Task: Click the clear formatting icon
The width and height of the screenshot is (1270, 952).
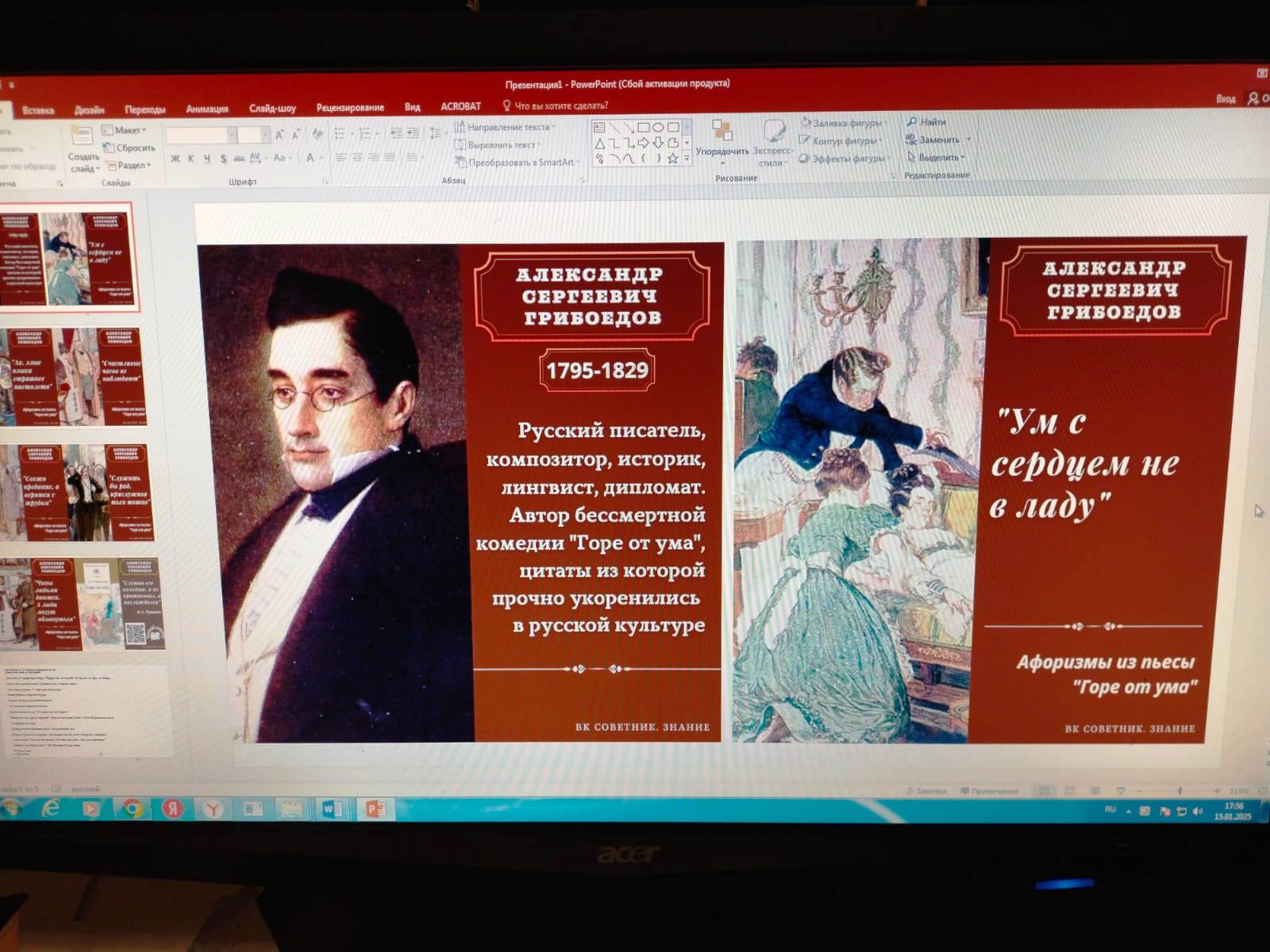Action: 317,133
